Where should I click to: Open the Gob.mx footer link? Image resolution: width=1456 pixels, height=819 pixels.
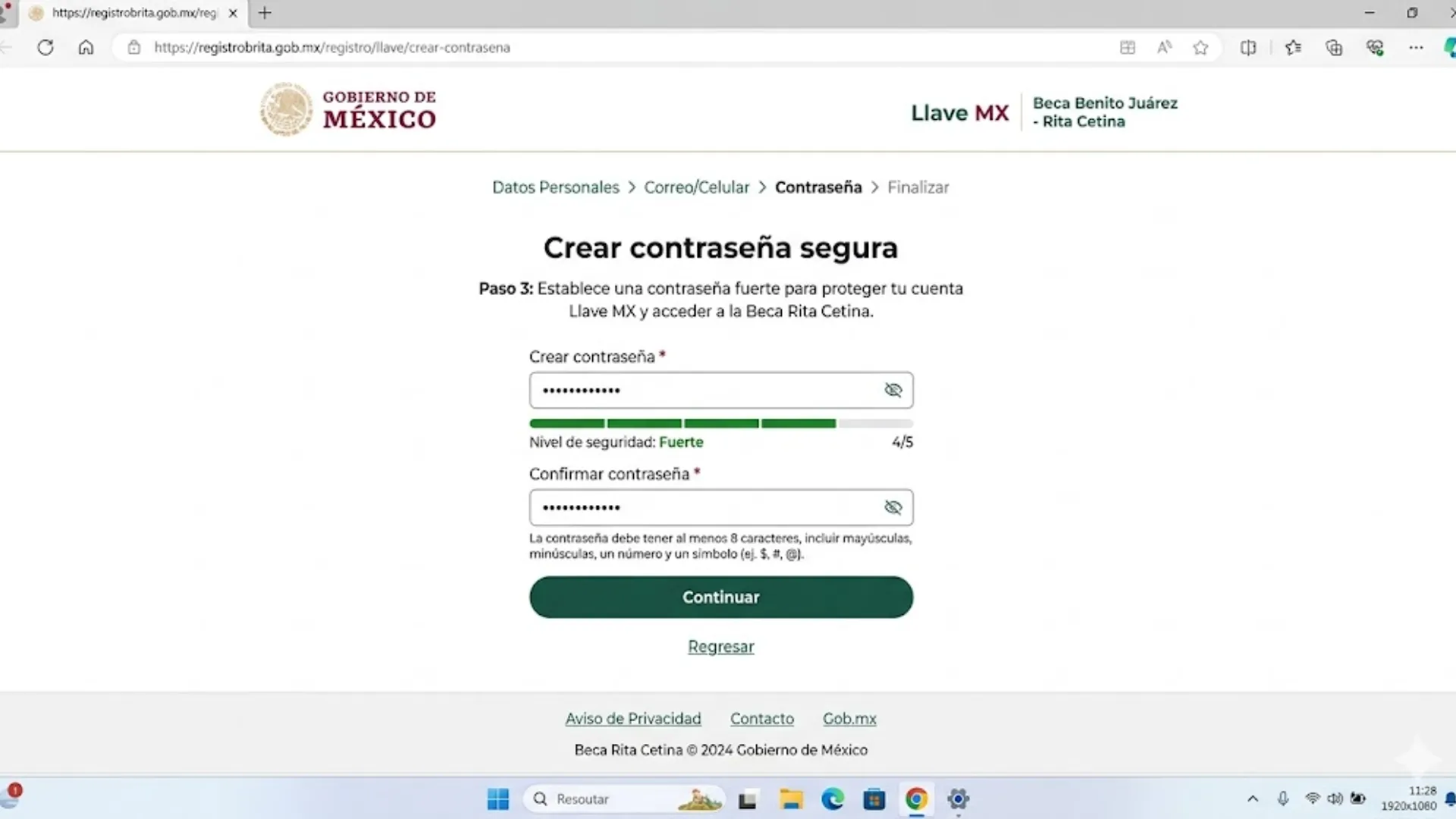849,719
